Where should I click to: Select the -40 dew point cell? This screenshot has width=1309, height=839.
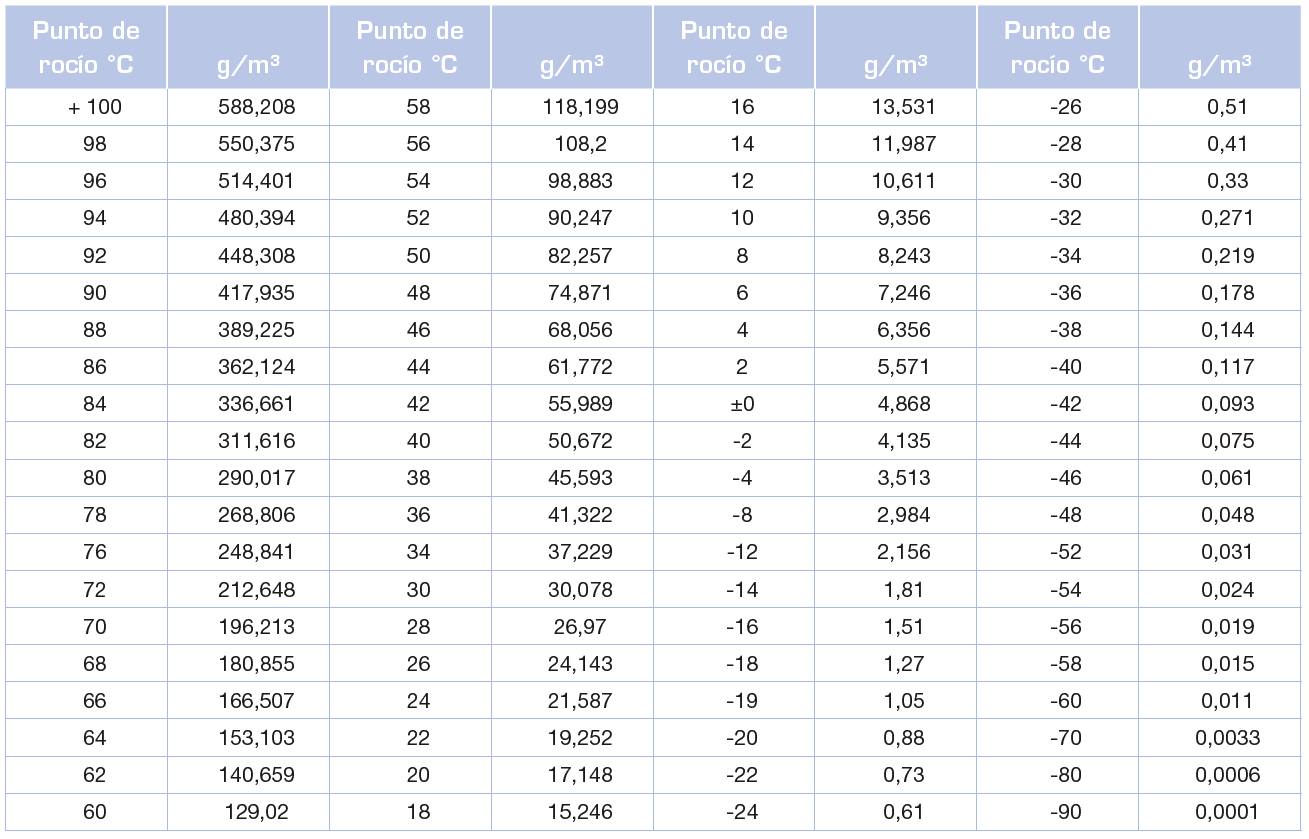click(1065, 367)
